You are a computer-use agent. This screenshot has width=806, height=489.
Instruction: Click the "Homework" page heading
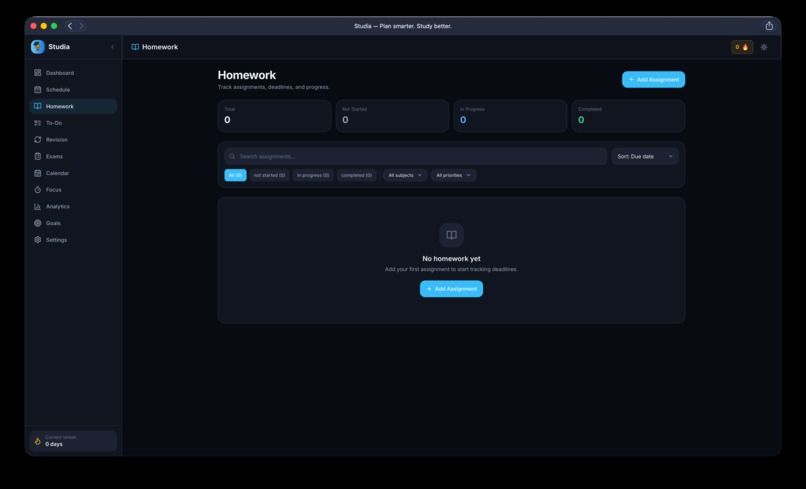pos(247,75)
